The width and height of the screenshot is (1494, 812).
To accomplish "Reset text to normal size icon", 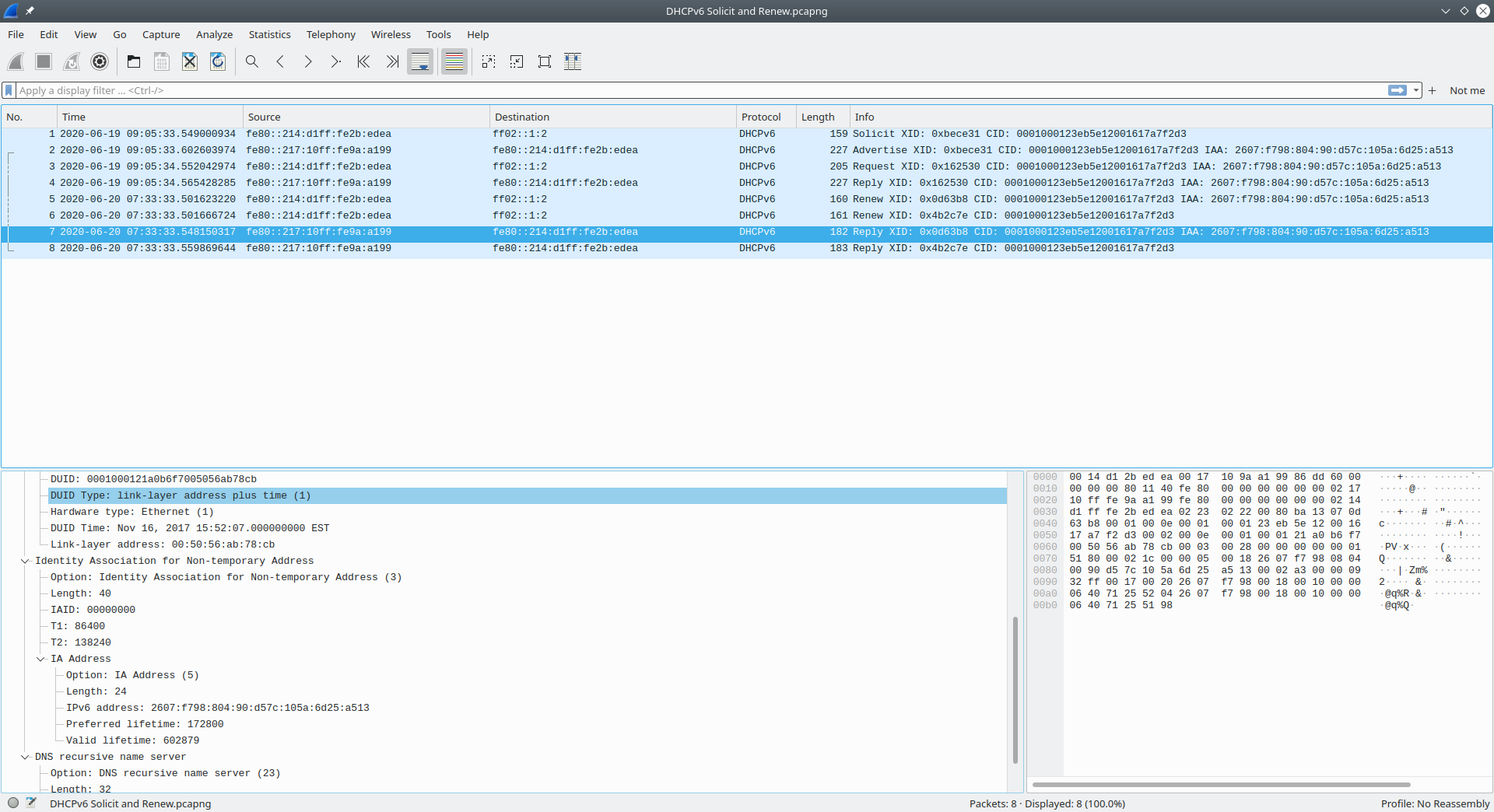I will click(545, 61).
